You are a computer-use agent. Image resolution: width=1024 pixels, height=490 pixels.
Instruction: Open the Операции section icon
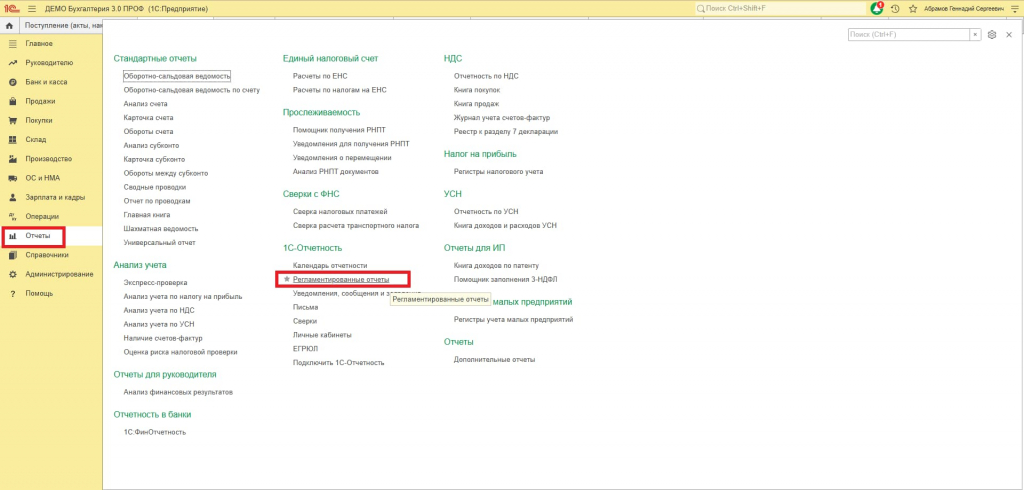(x=12, y=216)
